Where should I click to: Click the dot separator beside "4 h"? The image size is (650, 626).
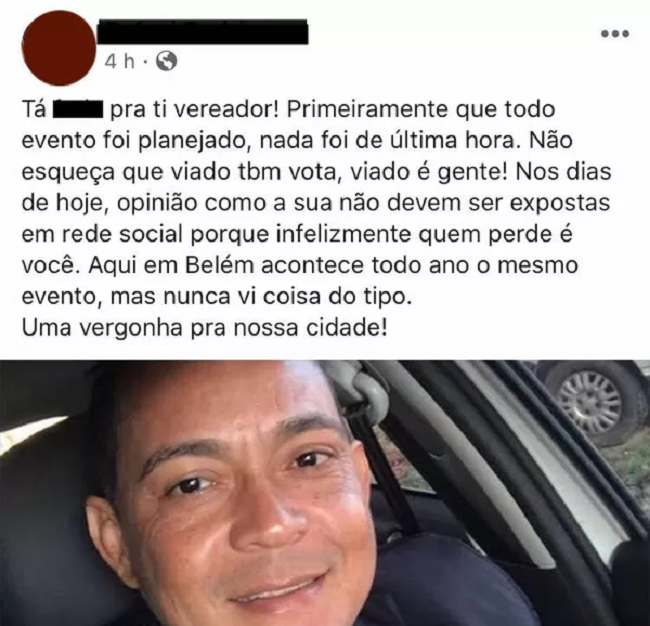point(145,63)
